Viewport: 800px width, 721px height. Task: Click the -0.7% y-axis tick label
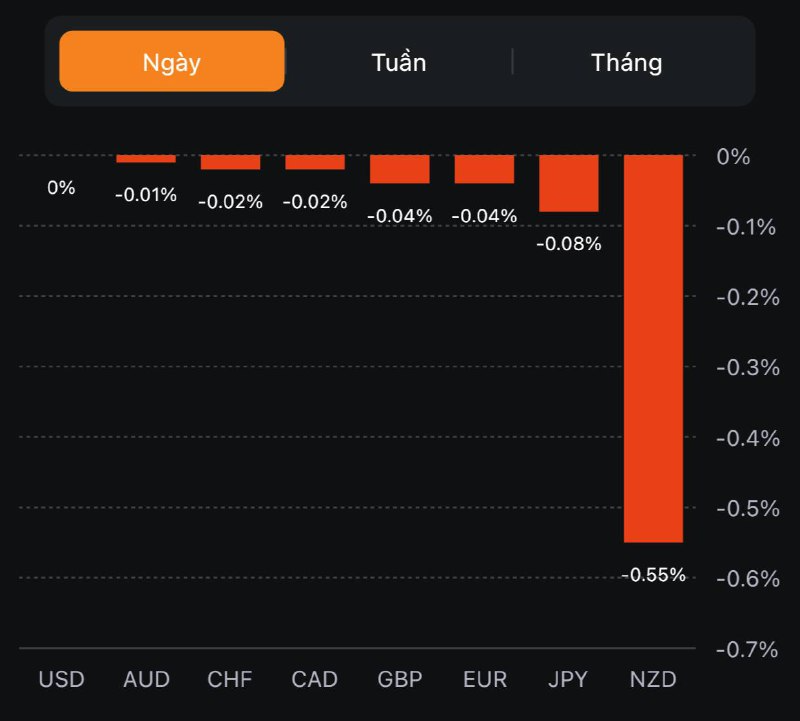pos(746,649)
